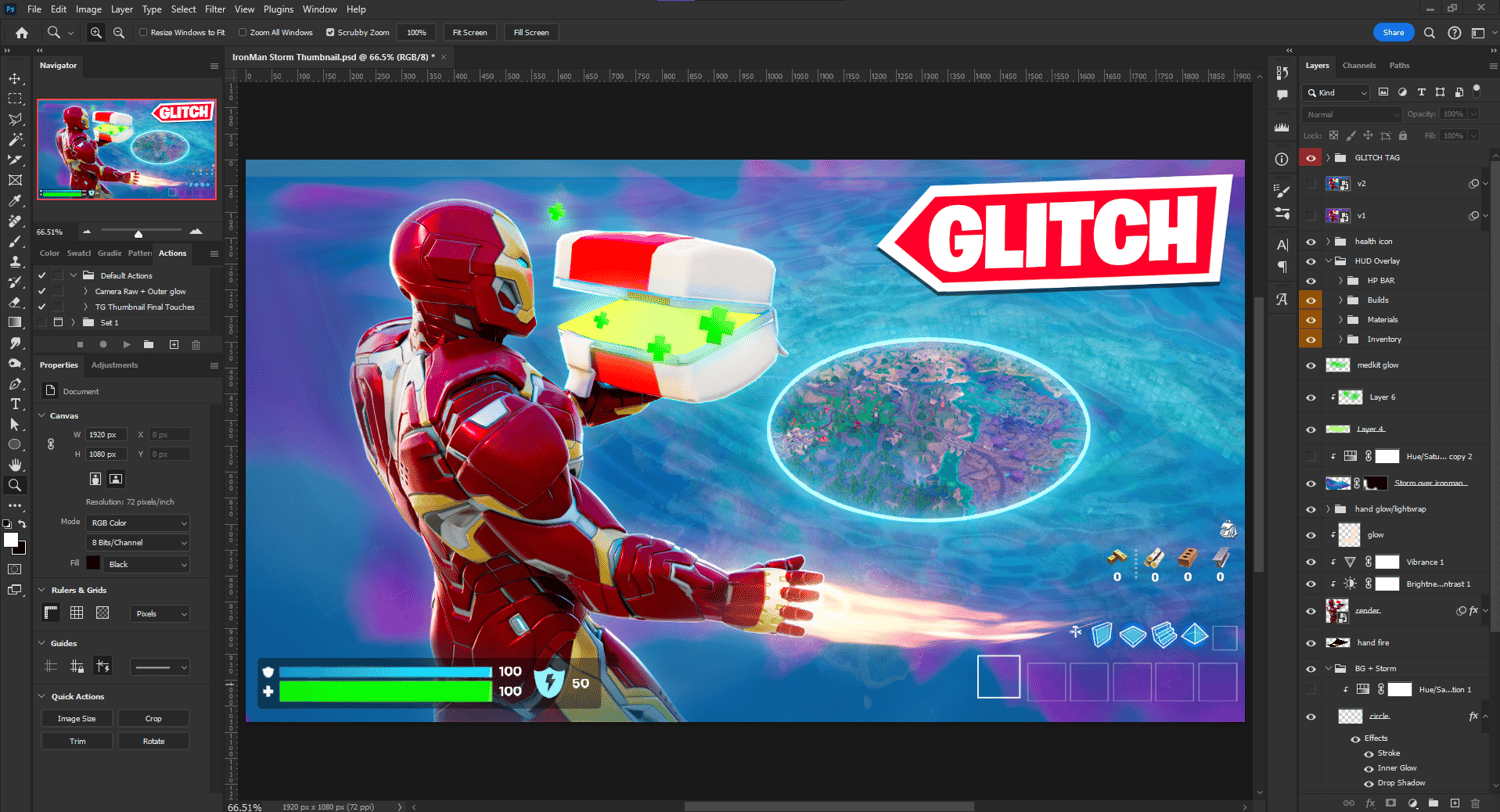Screen dimensions: 1500x812
Task: Click the Play action button in Actions panel
Action: pyautogui.click(x=125, y=344)
